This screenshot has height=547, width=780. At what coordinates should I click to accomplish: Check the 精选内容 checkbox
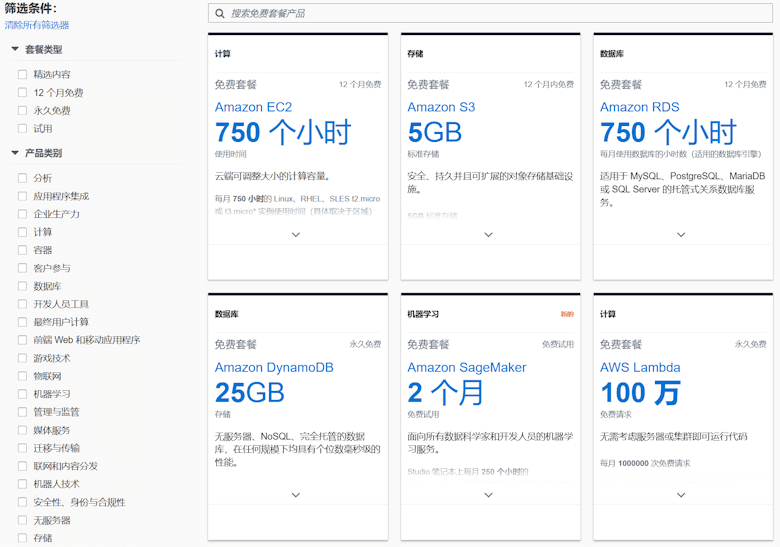tap(22, 74)
